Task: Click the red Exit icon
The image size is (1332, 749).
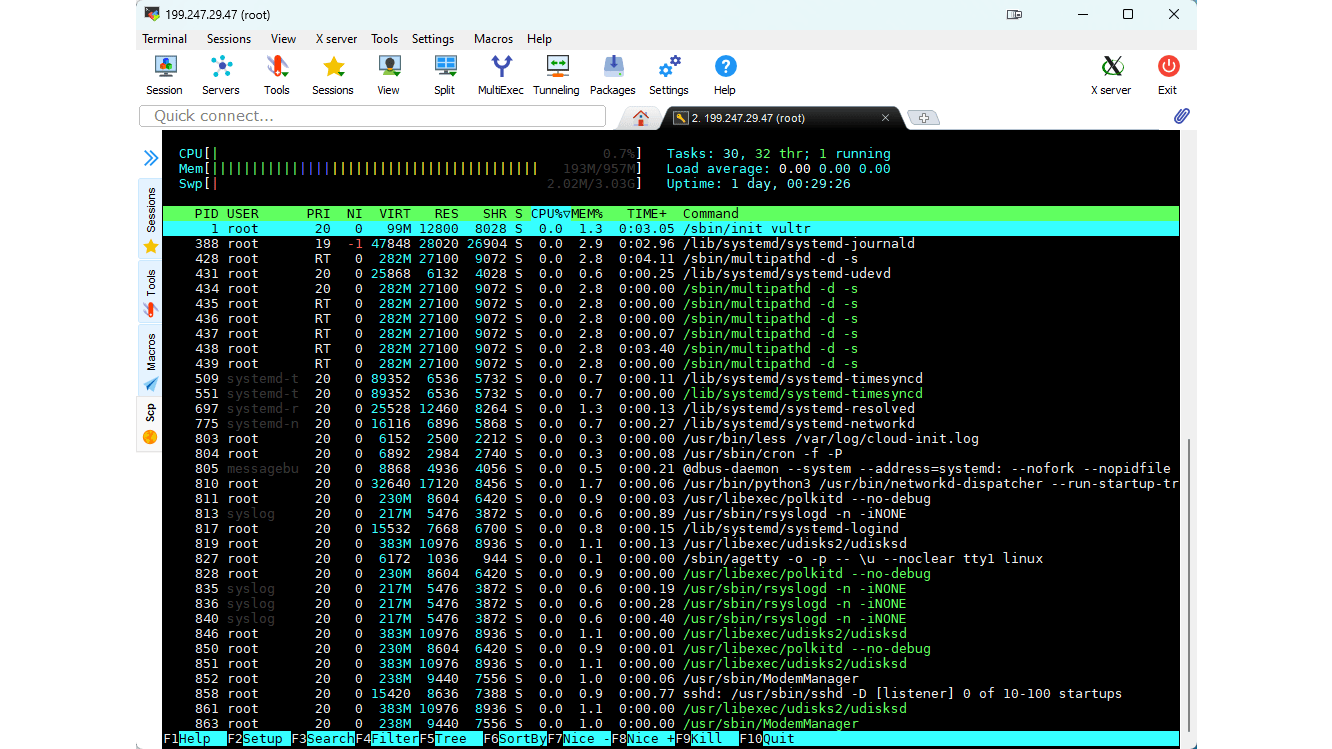Action: 1167,75
